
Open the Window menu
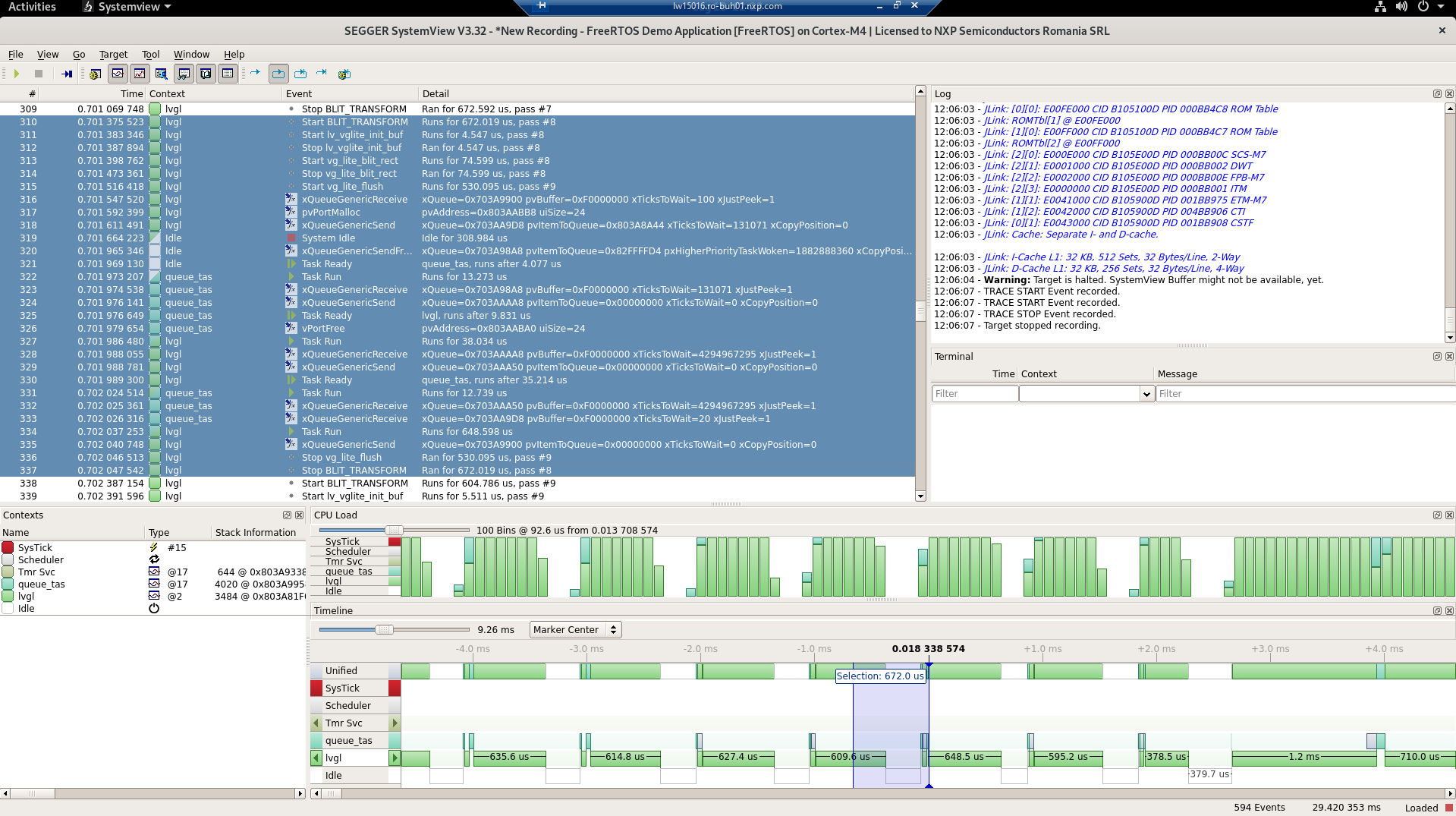pos(191,54)
